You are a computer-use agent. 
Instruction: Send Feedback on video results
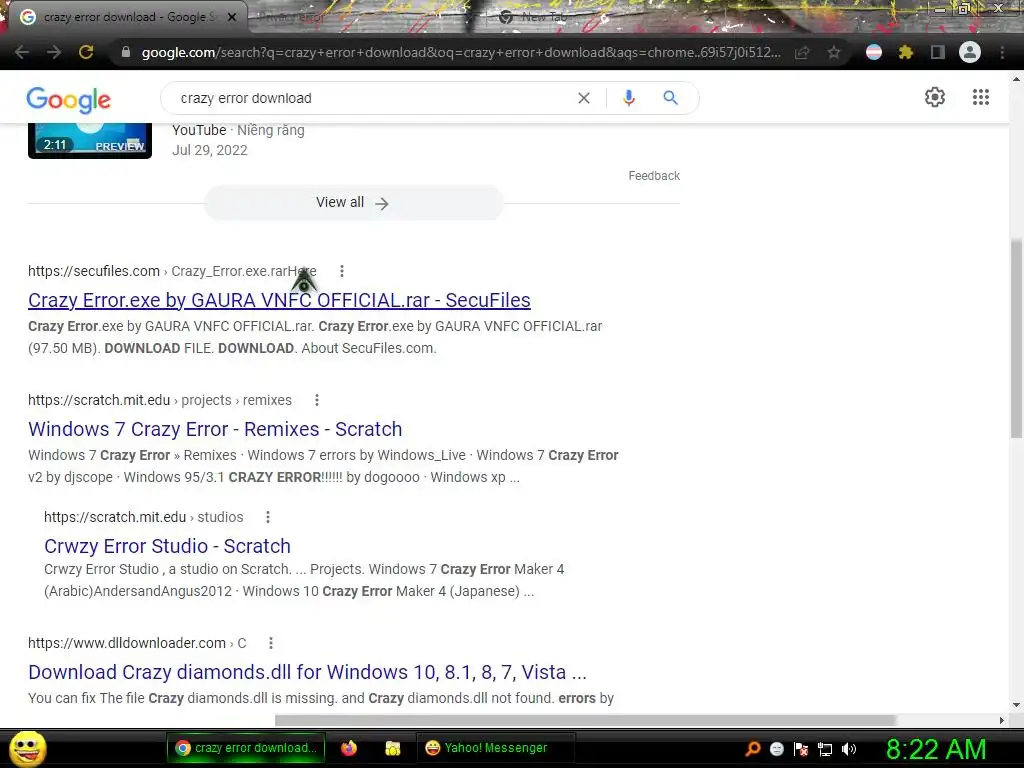654,176
